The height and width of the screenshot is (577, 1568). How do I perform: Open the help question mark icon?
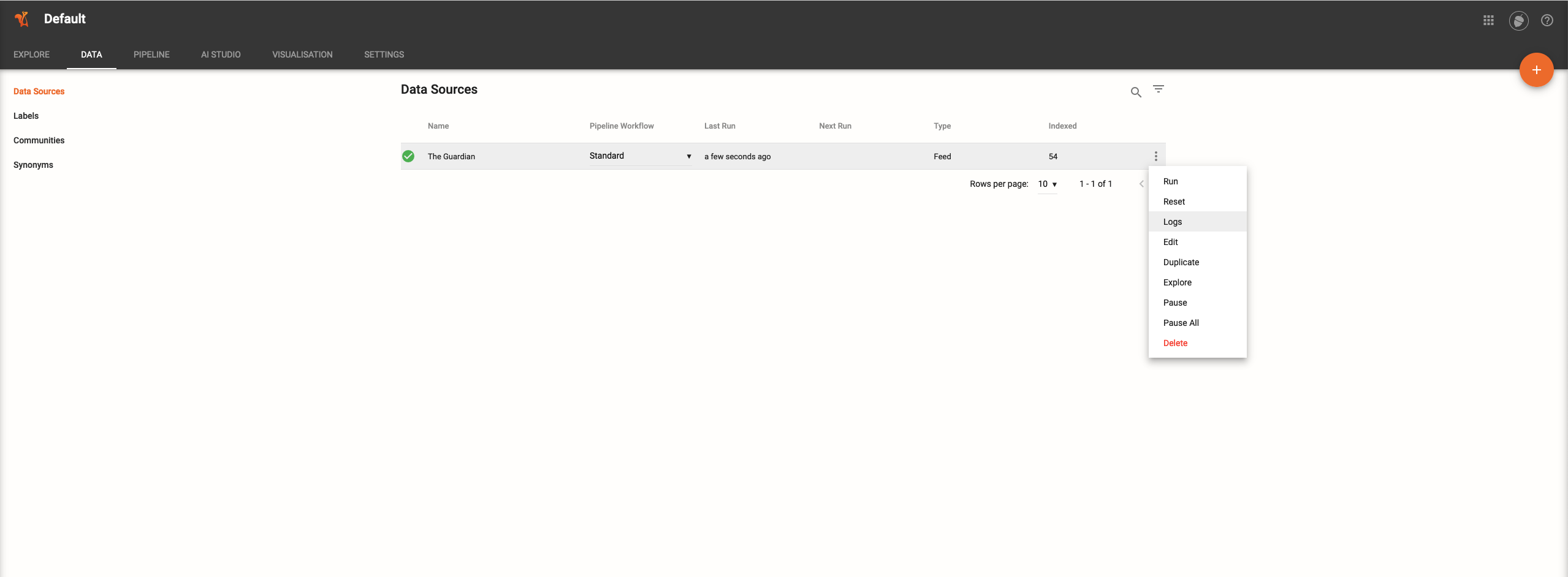1547,20
